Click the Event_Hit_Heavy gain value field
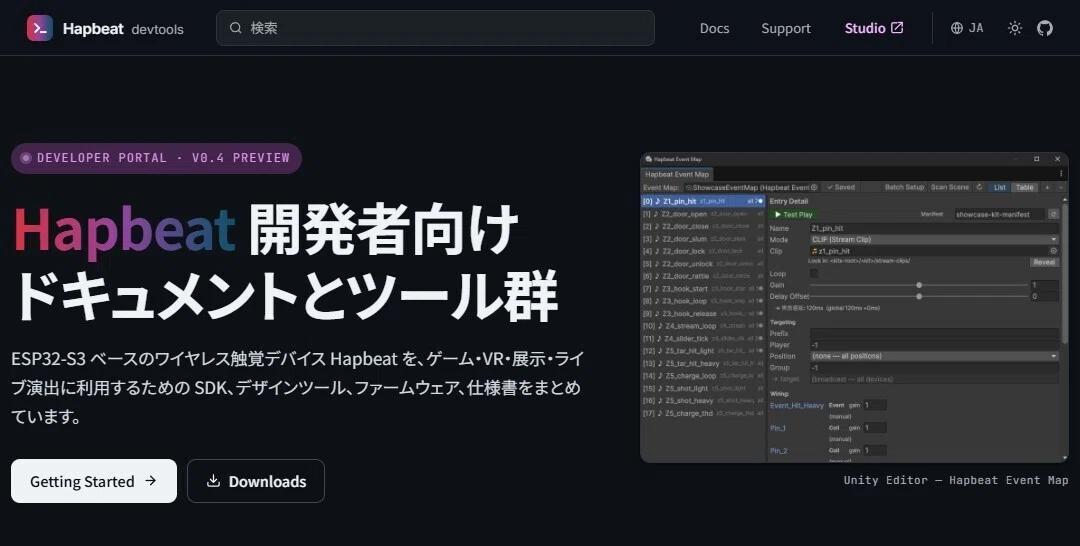This screenshot has height=546, width=1080. [x=875, y=405]
